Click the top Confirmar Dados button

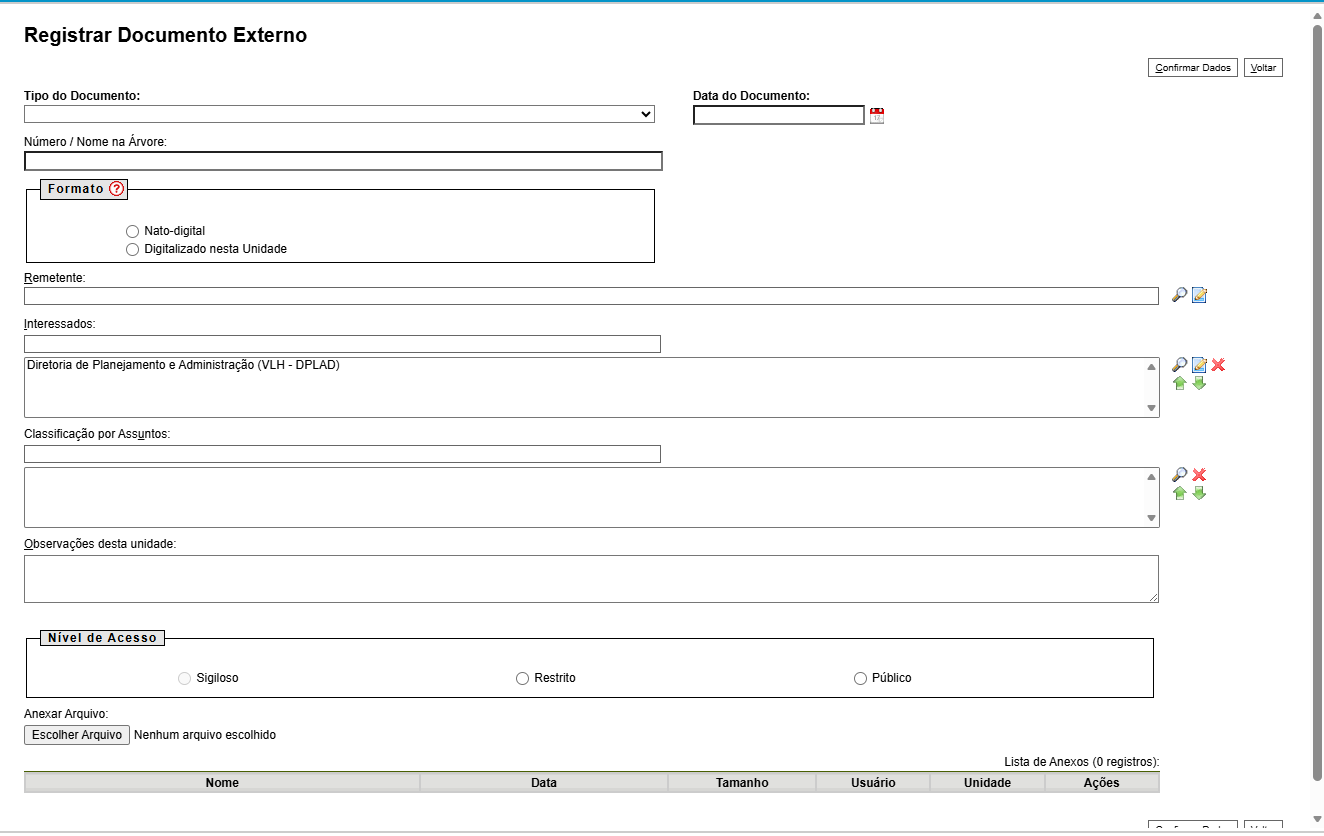[1192, 68]
